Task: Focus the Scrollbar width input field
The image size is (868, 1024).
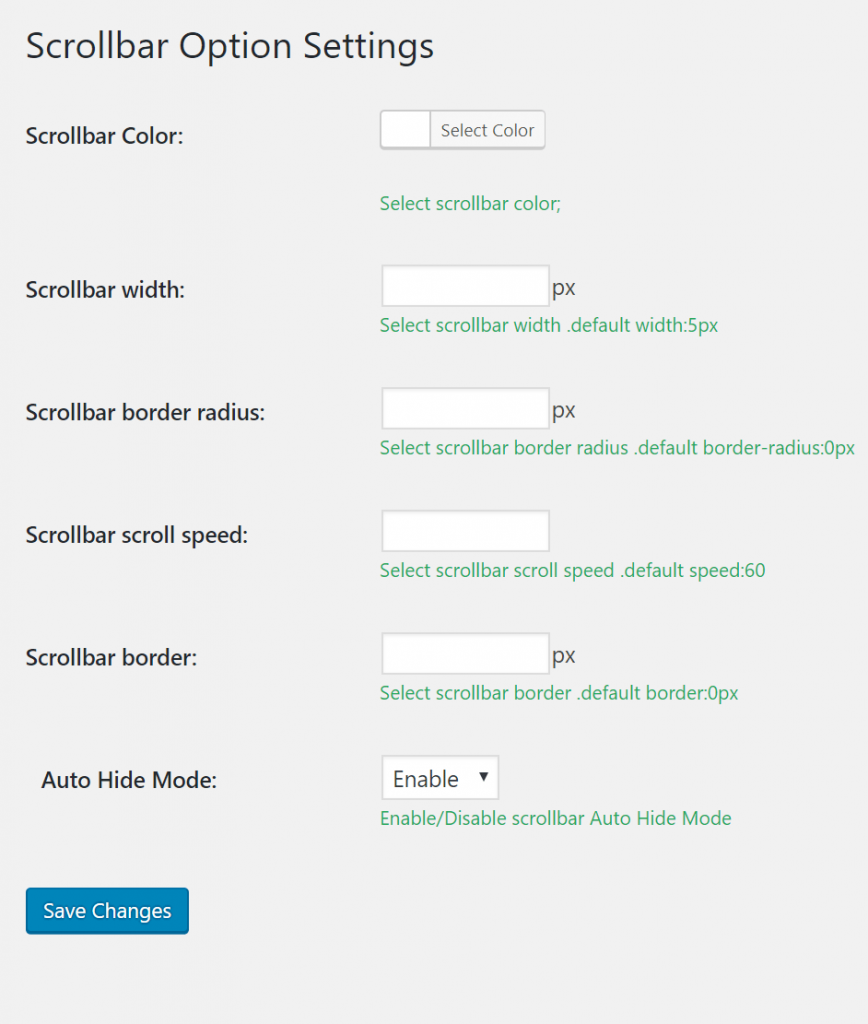Action: tap(465, 287)
